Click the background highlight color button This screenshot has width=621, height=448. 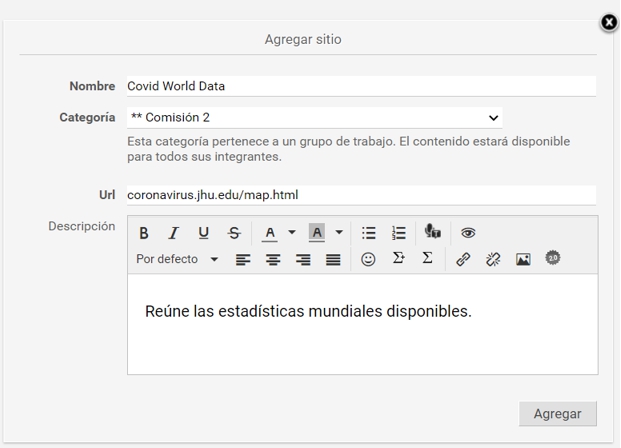317,233
